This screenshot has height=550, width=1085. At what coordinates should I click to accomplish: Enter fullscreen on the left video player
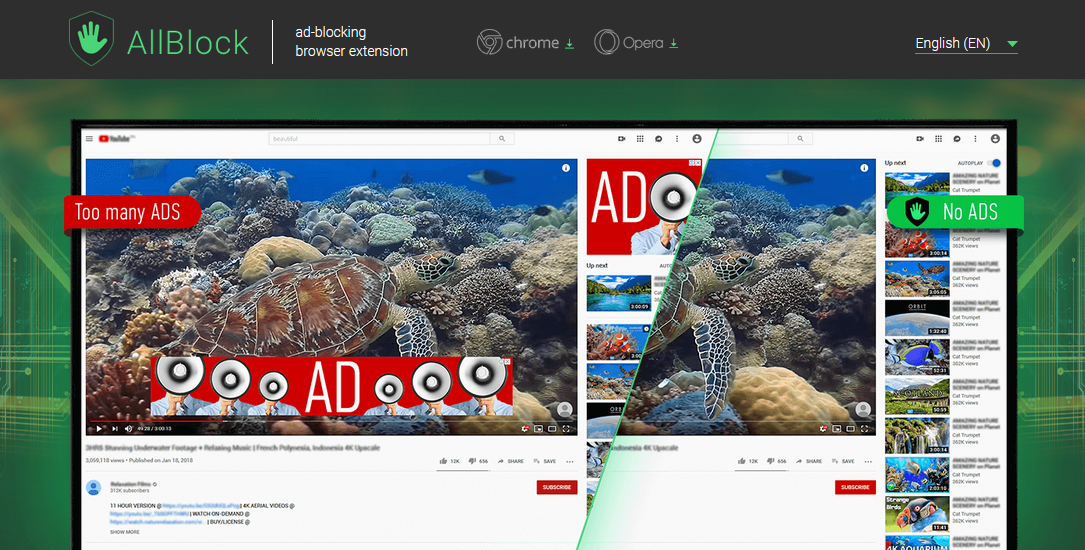pyautogui.click(x=567, y=429)
